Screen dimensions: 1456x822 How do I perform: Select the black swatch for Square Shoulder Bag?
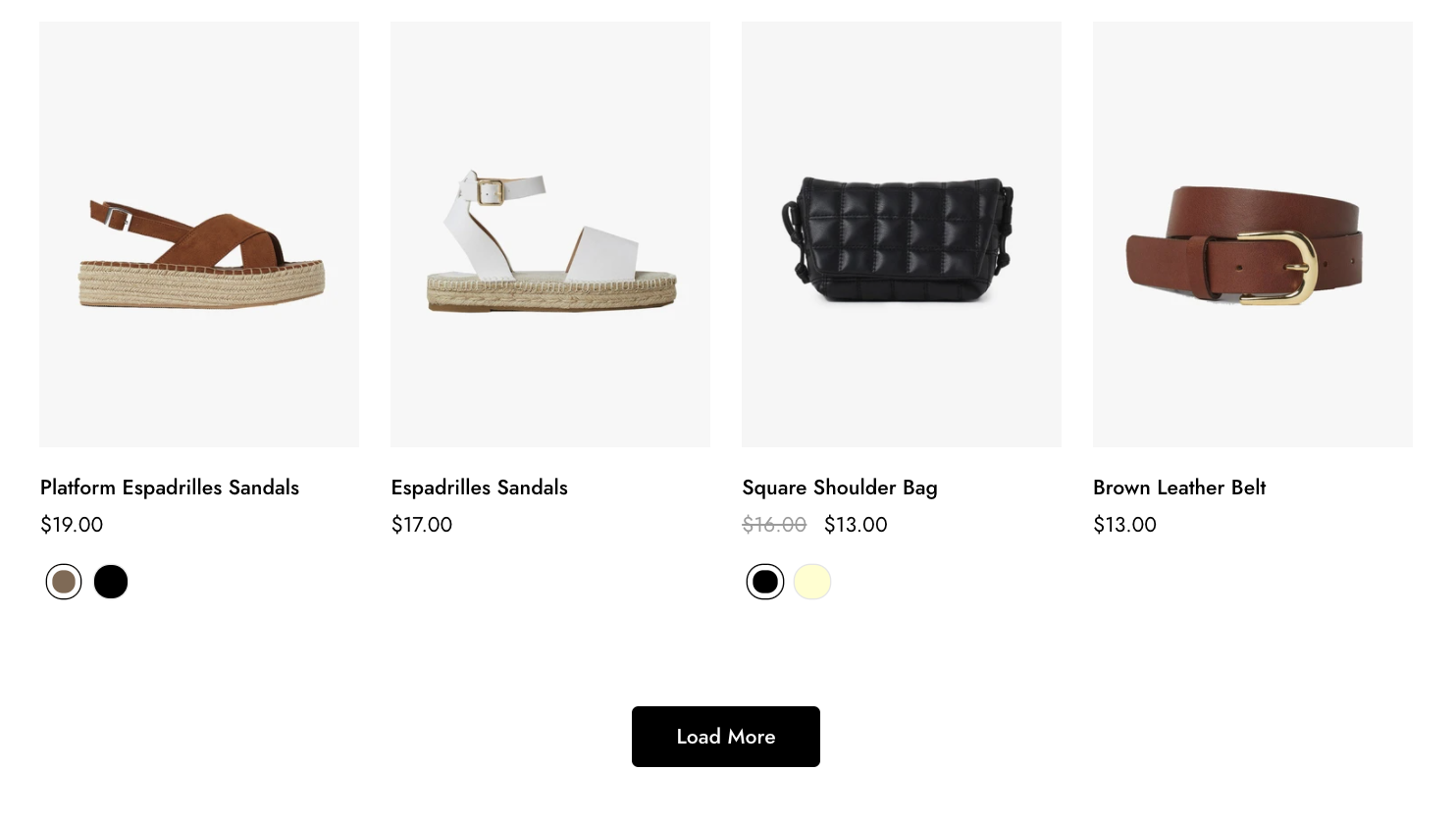coord(765,582)
